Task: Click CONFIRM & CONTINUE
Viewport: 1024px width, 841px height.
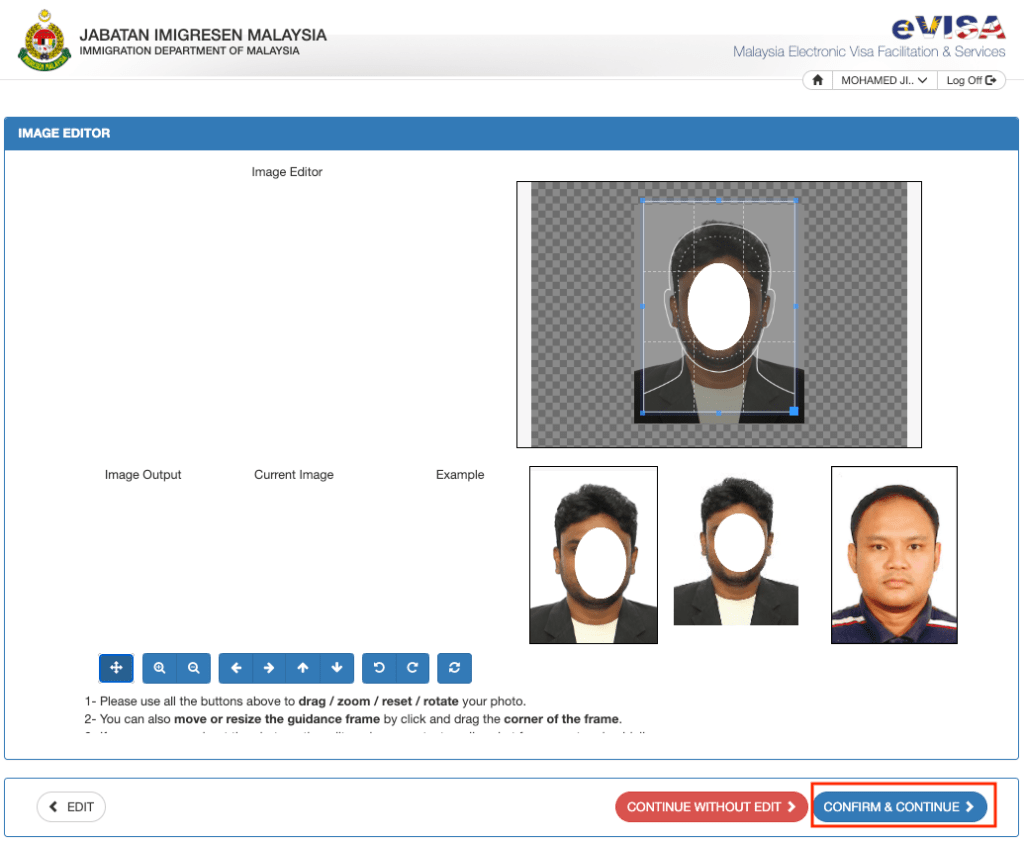Action: point(899,806)
